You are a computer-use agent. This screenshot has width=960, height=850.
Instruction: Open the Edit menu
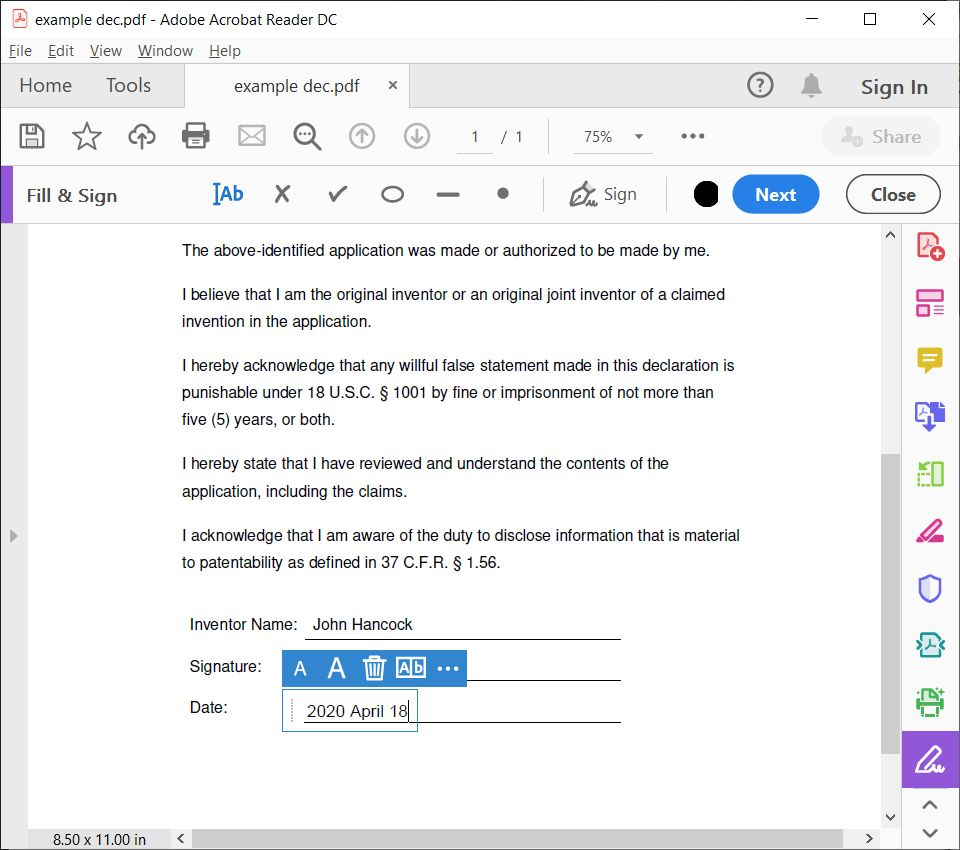61,51
